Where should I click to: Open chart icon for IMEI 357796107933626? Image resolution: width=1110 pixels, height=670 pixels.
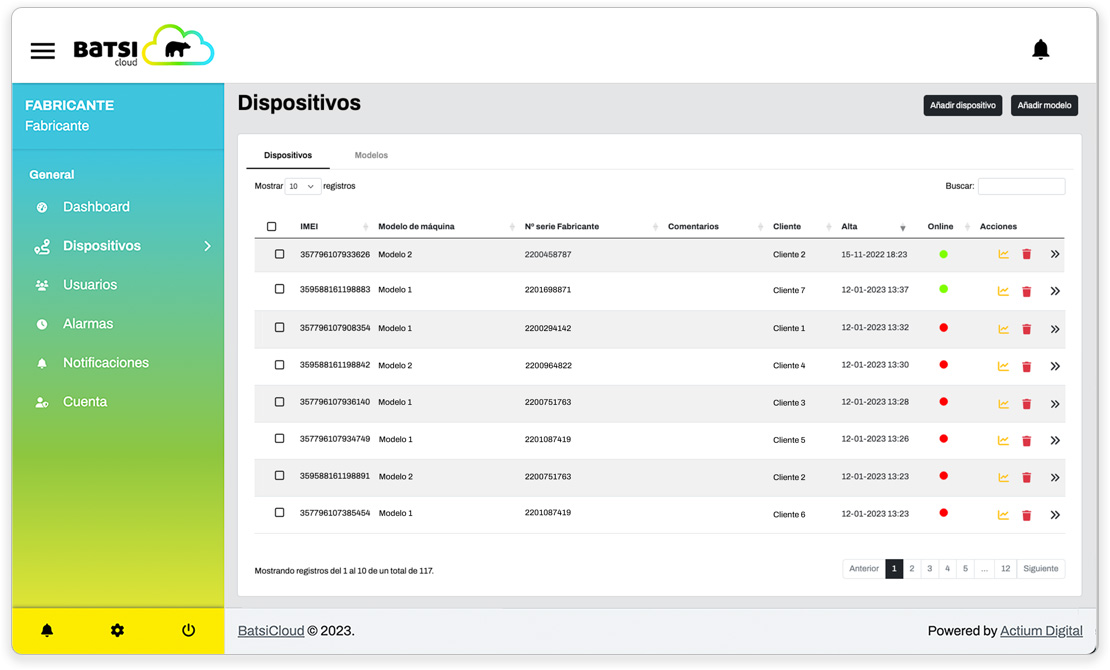[1003, 255]
